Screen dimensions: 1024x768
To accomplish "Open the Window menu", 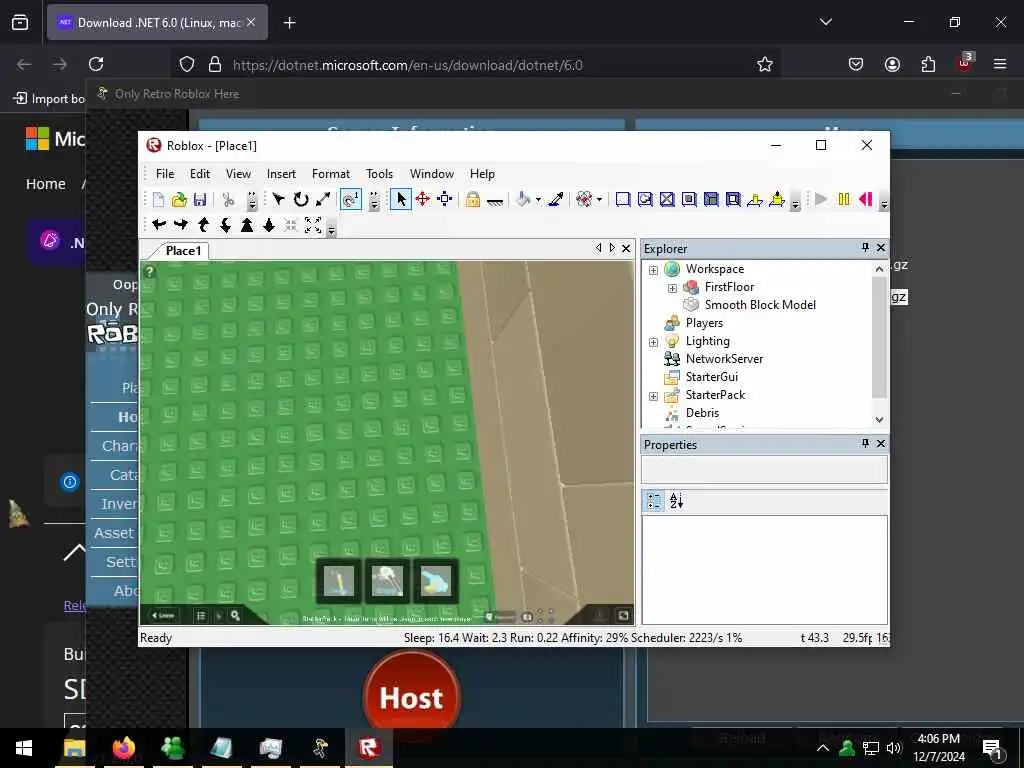I will coord(432,174).
